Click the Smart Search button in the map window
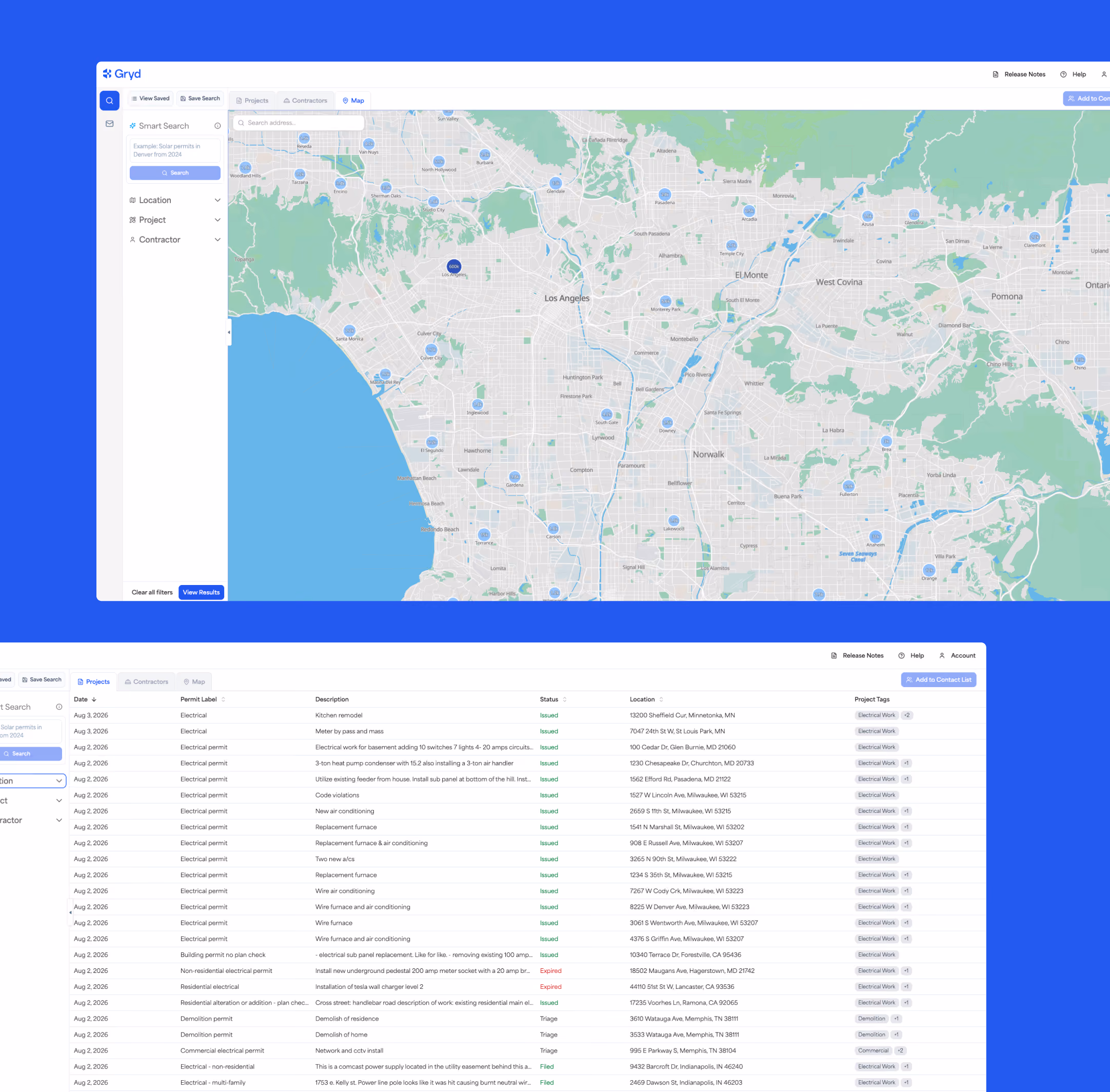 (x=175, y=172)
